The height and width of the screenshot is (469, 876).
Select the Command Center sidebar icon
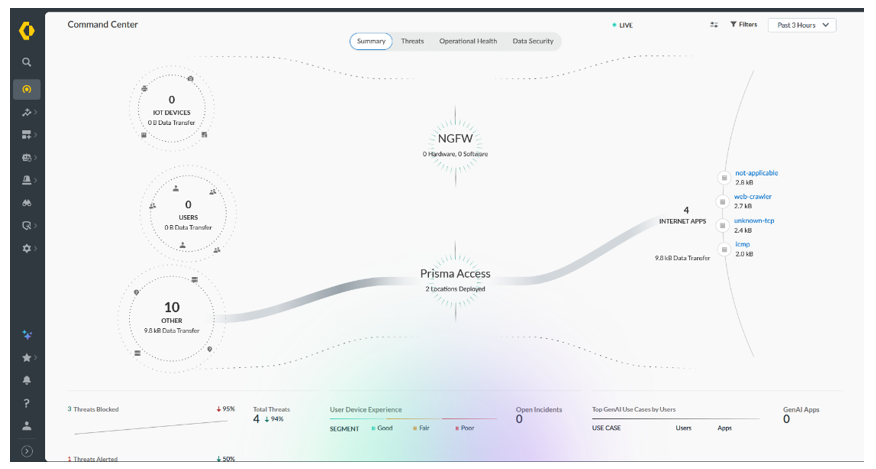coord(27,89)
